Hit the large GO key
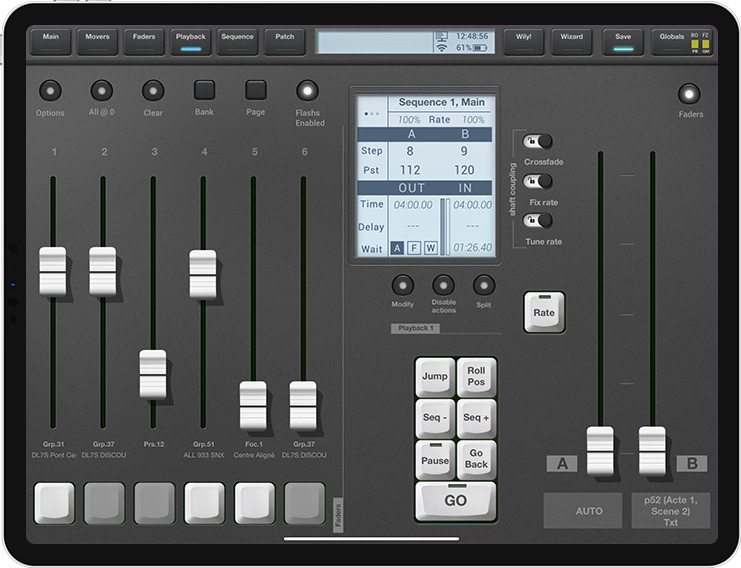Viewport: 741px width, 568px height. [456, 500]
